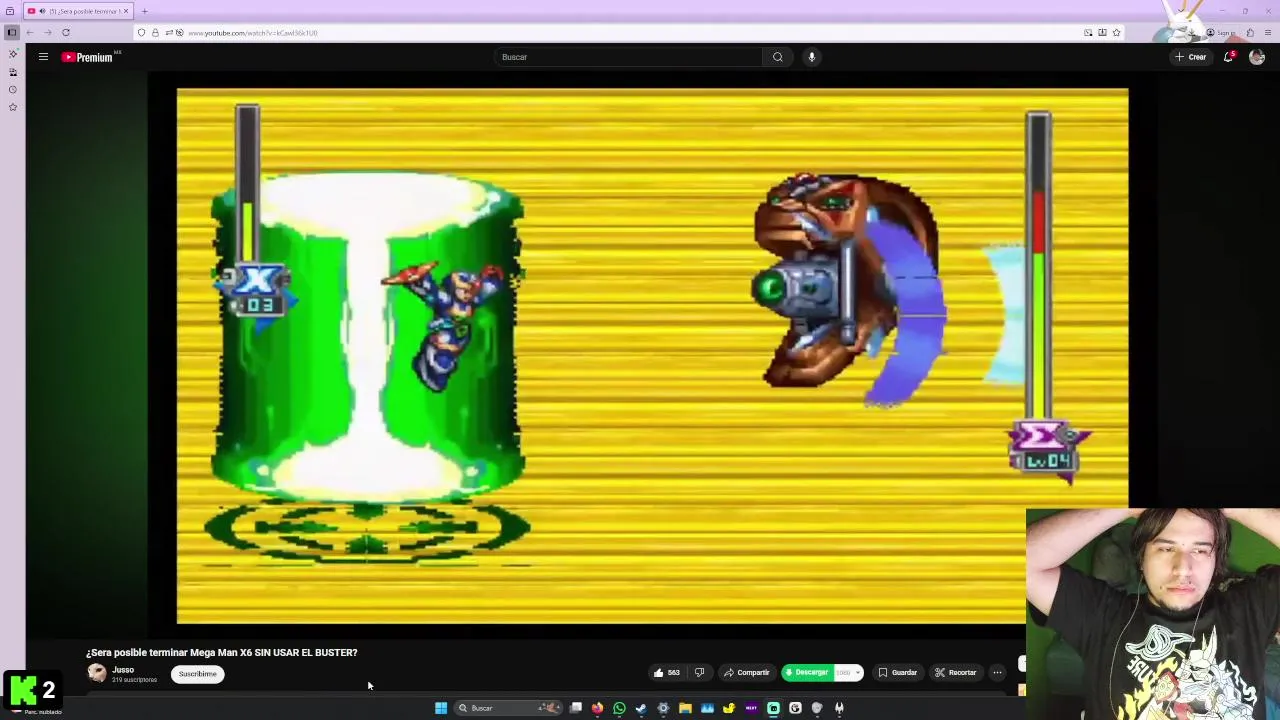Open Firefox from the taskbar
The width and height of the screenshot is (1280, 720).
(597, 708)
